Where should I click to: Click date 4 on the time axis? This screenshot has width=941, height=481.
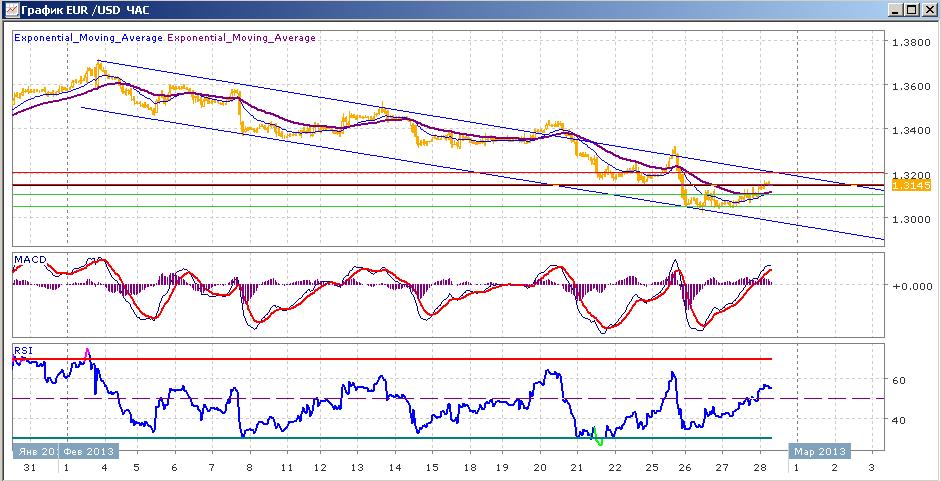tap(104, 468)
